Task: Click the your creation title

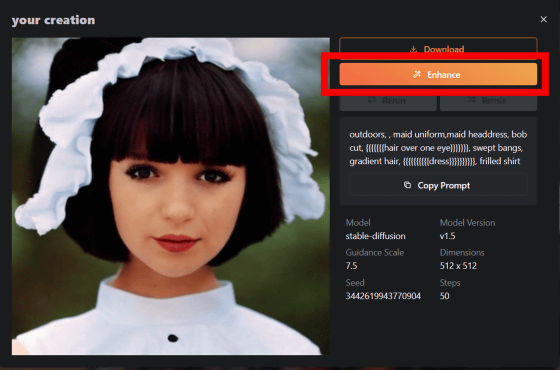Action: click(x=54, y=20)
